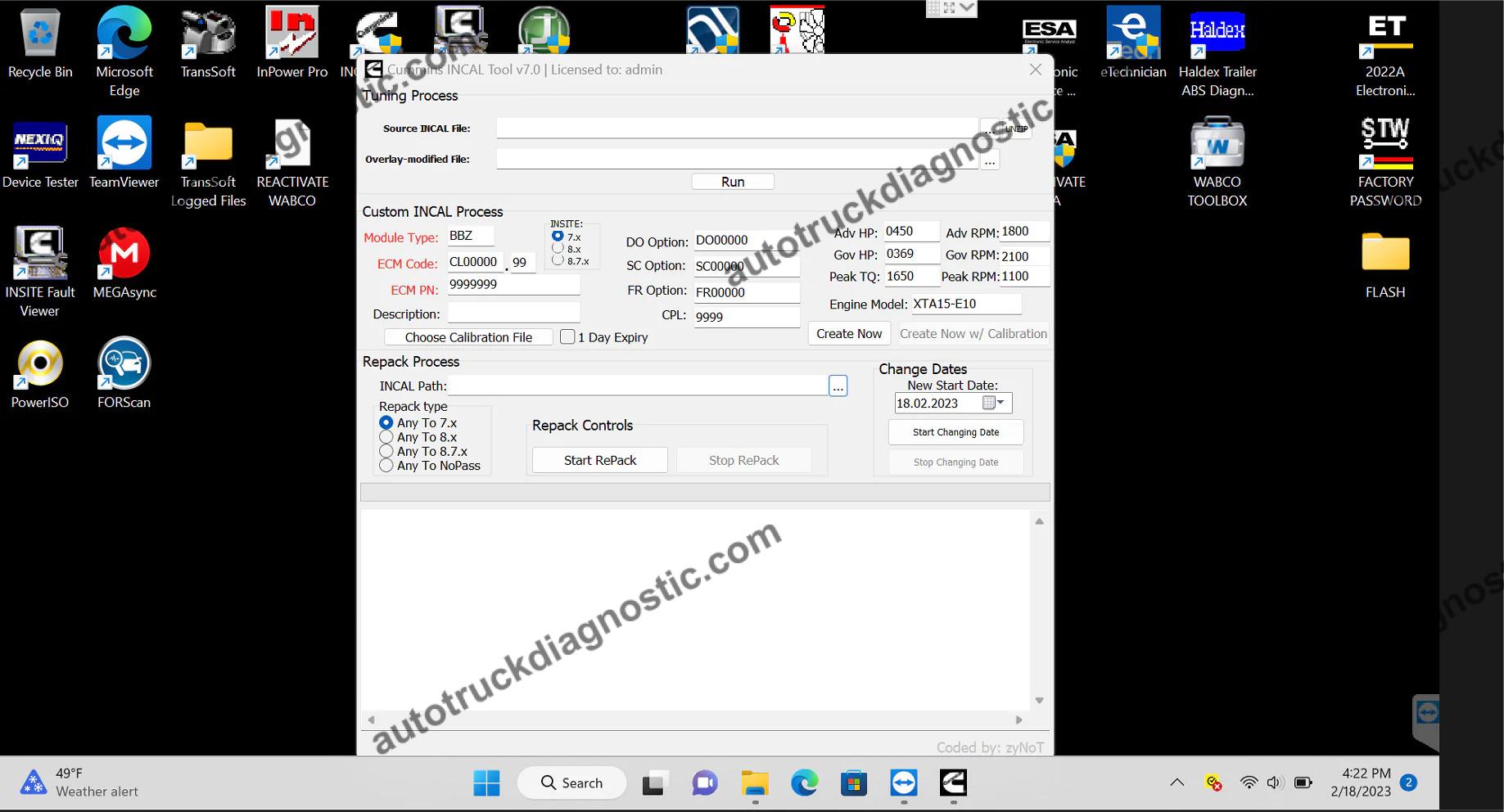The image size is (1504, 812).
Task: Open the TransSoft Logged Files folder
Action: pyautogui.click(x=208, y=163)
